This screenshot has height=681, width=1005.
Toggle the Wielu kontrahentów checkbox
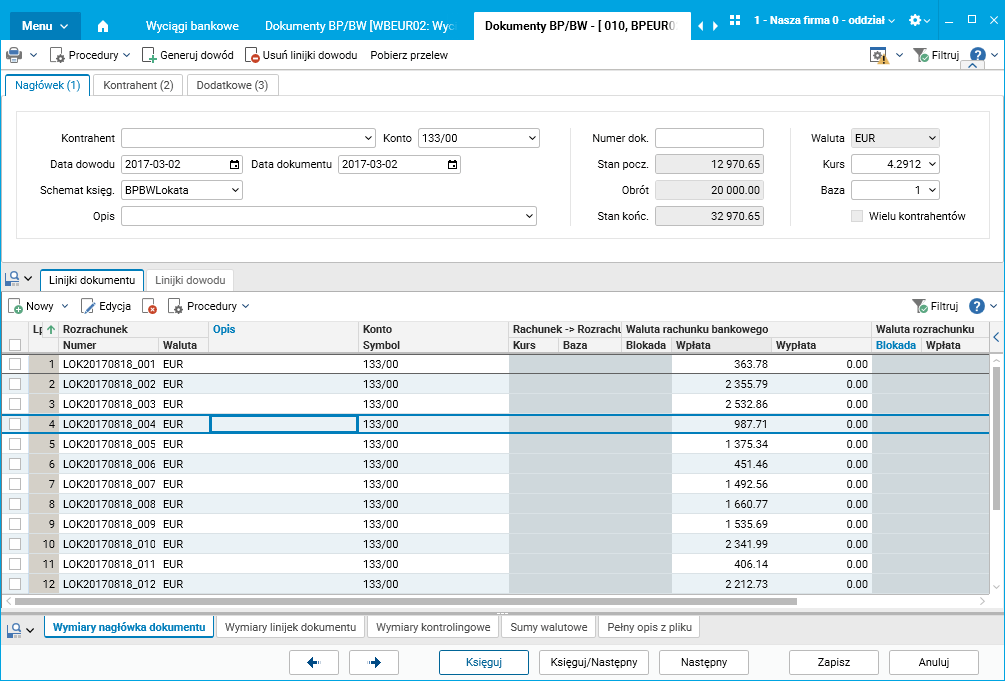tap(856, 216)
